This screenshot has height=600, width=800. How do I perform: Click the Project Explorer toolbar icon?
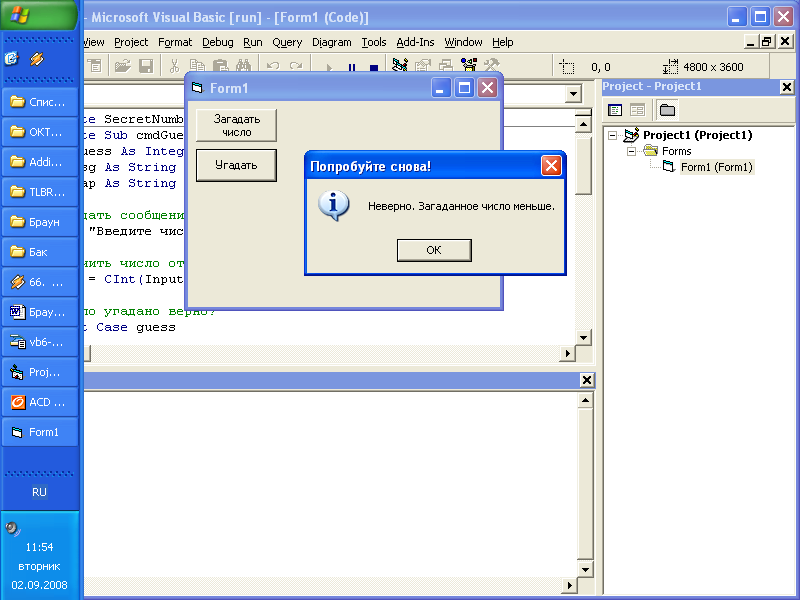tap(399, 65)
